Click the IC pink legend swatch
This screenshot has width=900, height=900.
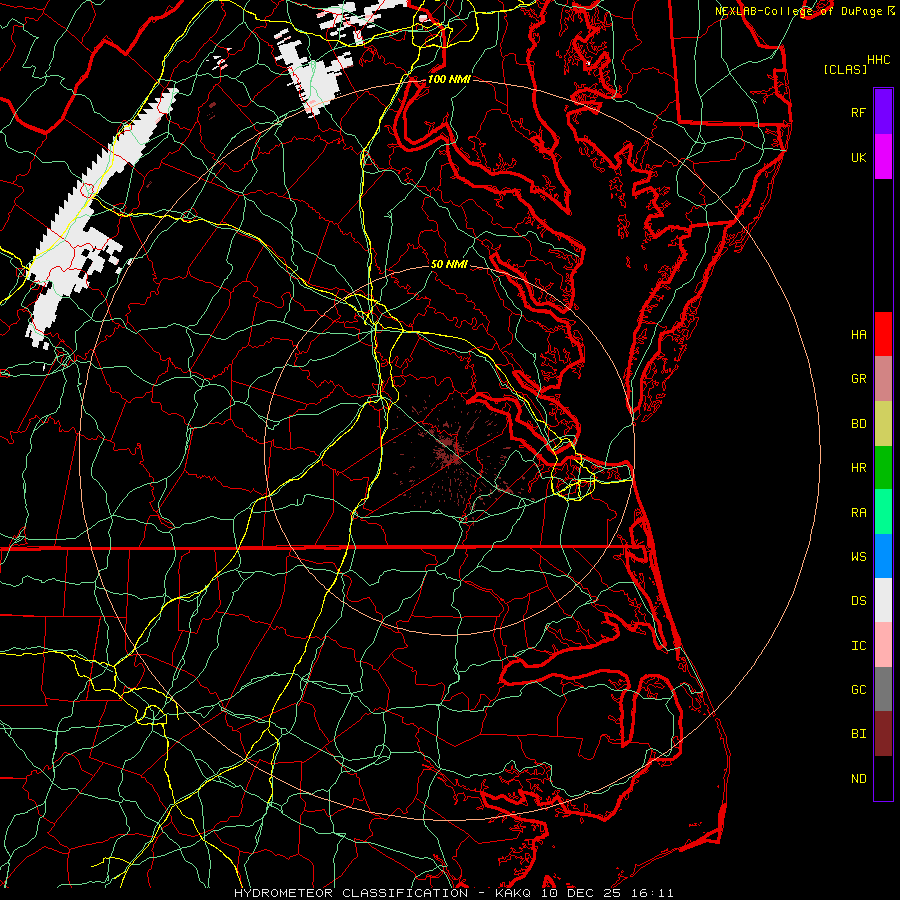point(883,645)
